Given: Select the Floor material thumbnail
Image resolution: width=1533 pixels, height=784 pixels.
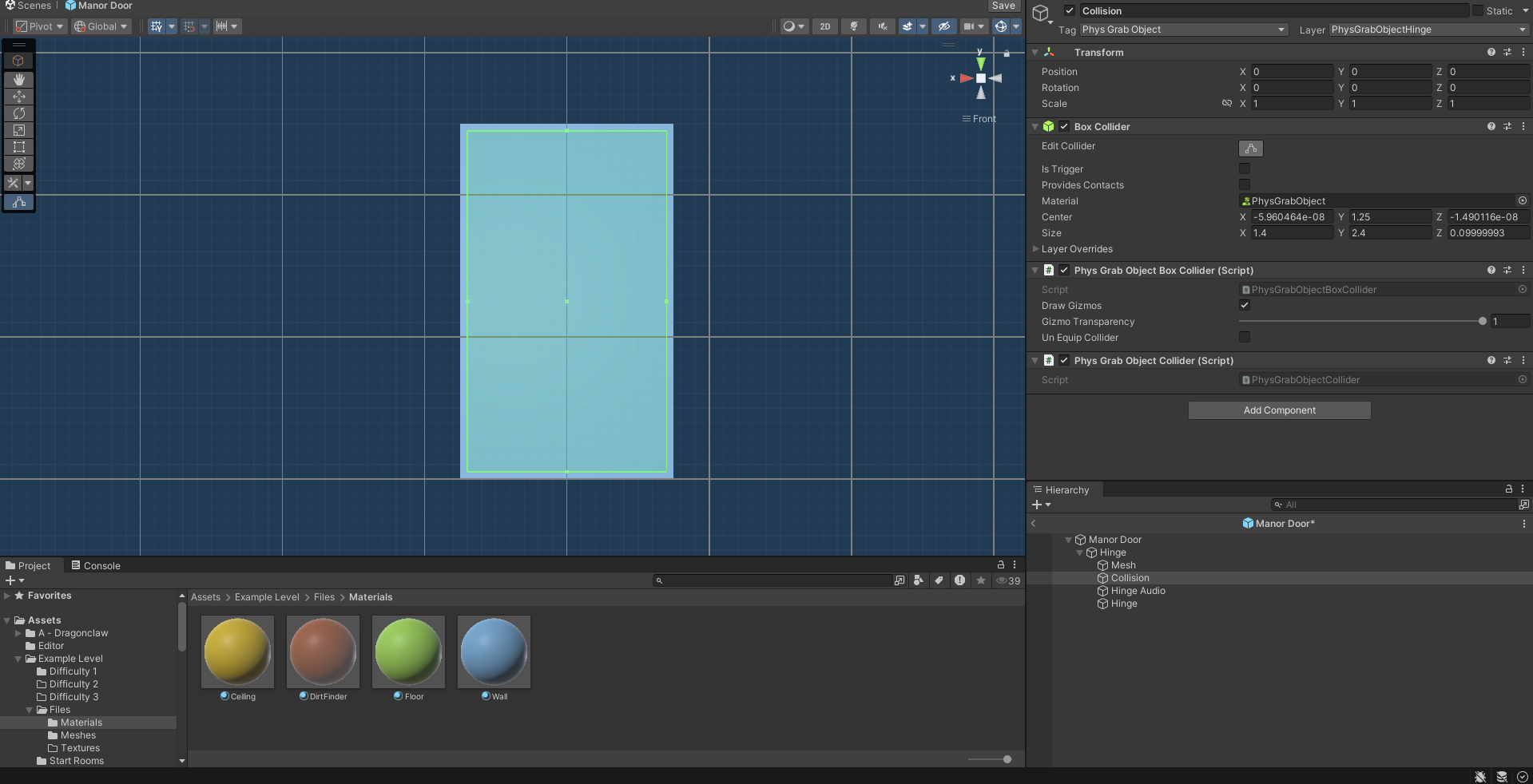Looking at the screenshot, I should [407, 651].
